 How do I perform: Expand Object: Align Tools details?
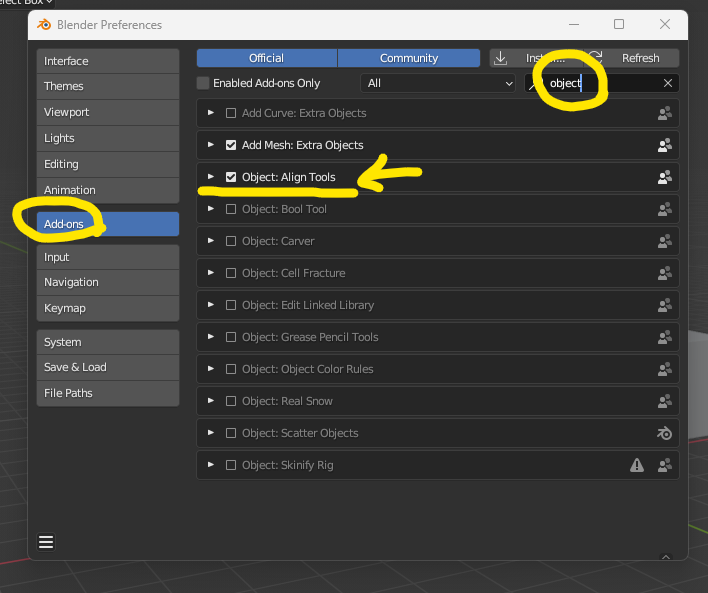click(x=210, y=177)
